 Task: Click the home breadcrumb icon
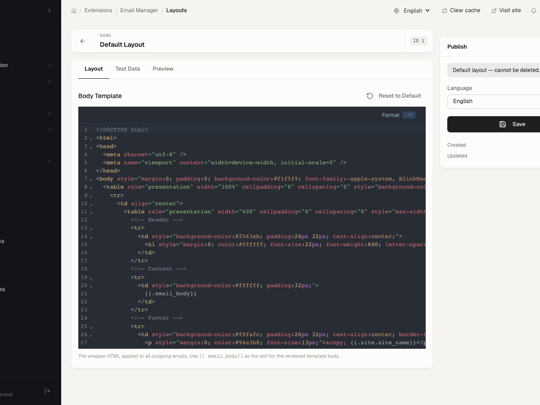(x=73, y=11)
